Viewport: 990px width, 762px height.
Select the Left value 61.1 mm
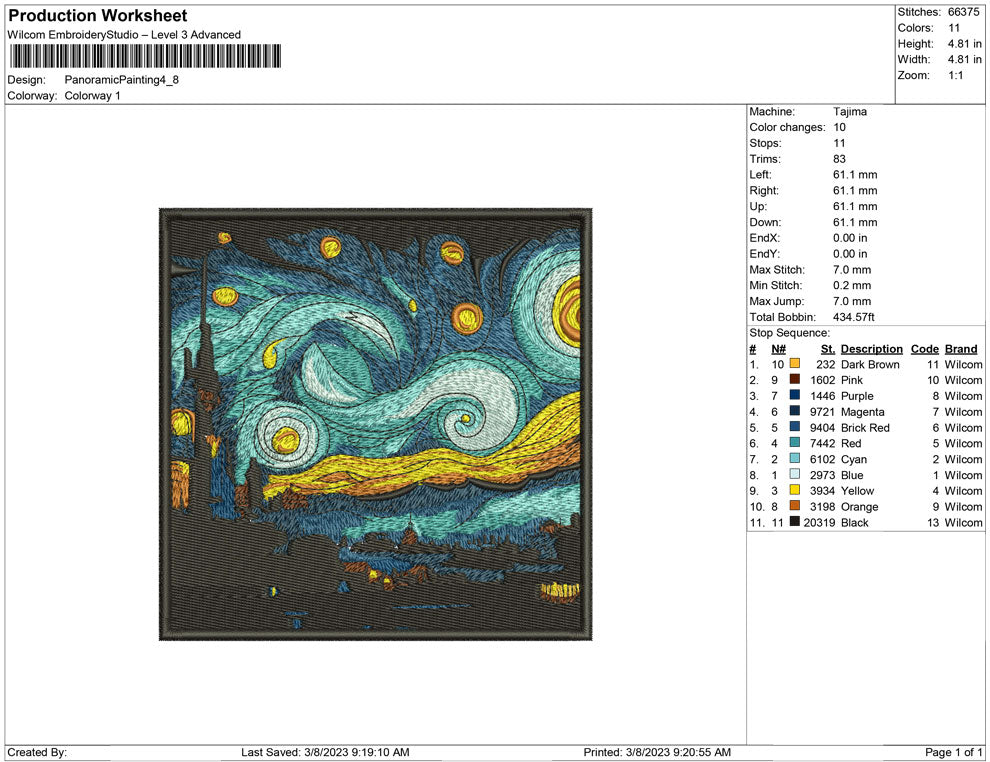click(855, 175)
